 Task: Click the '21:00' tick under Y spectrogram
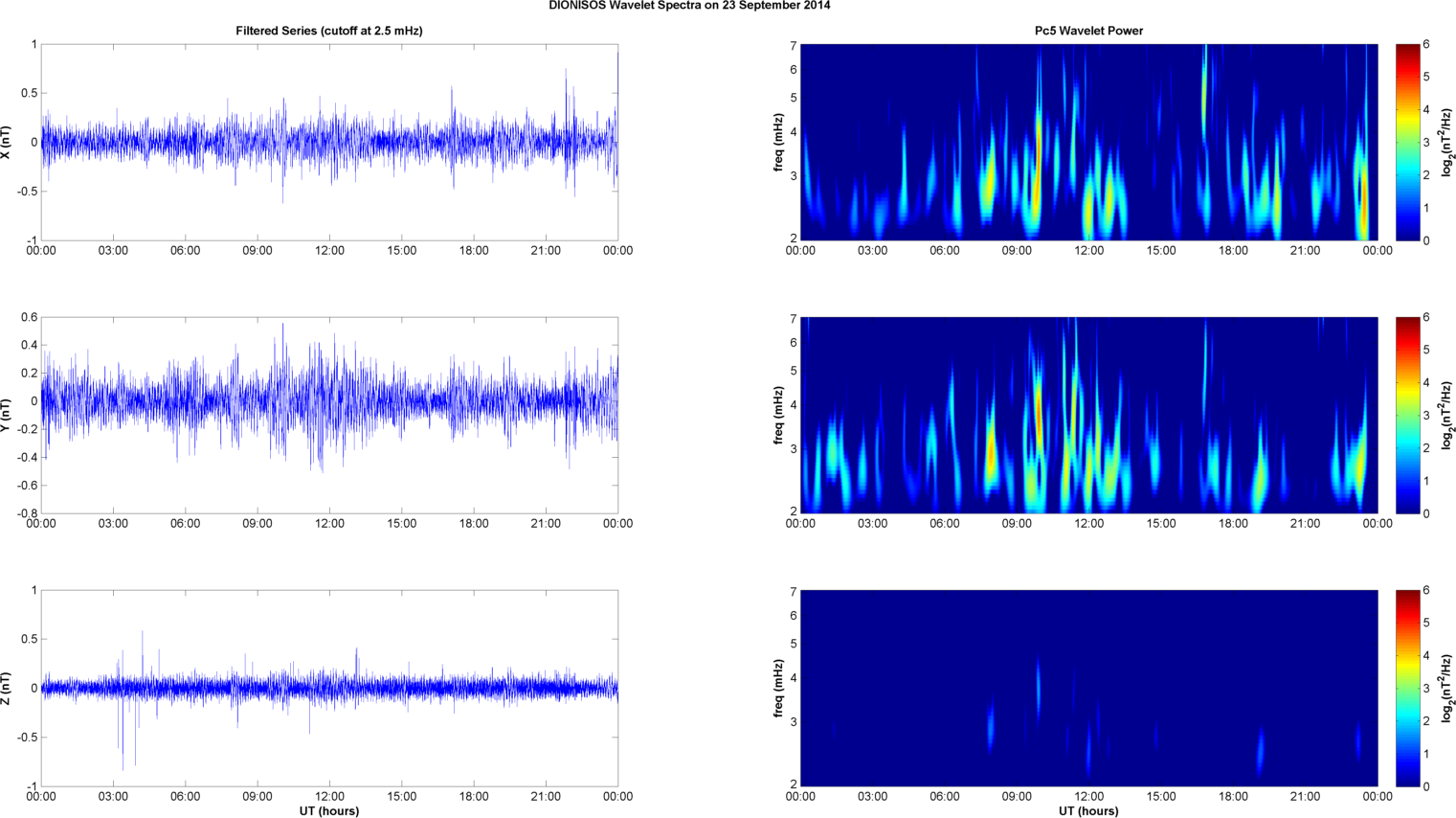1305,524
